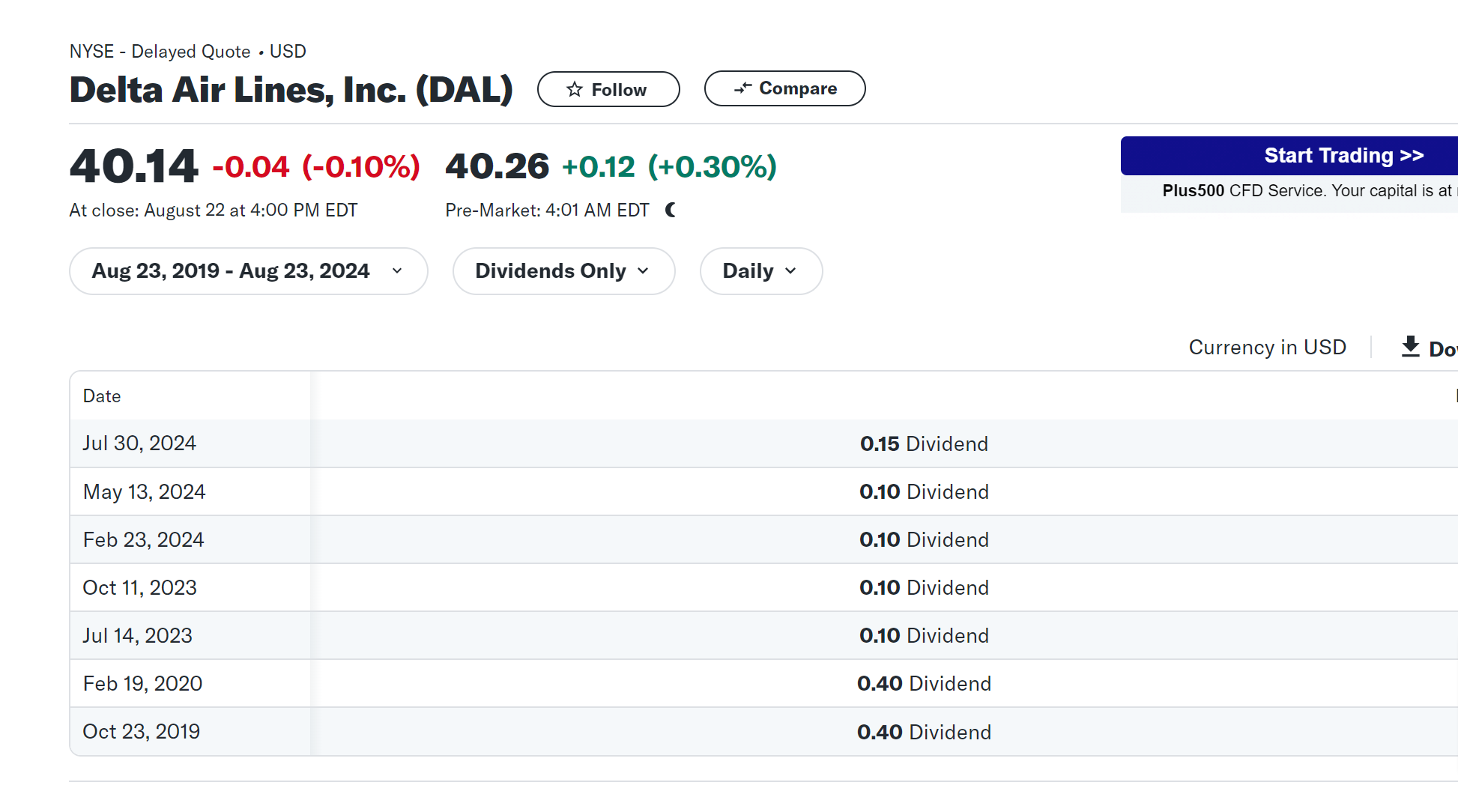The width and height of the screenshot is (1458, 812).
Task: Click the closing price 40.14
Action: pos(134,166)
